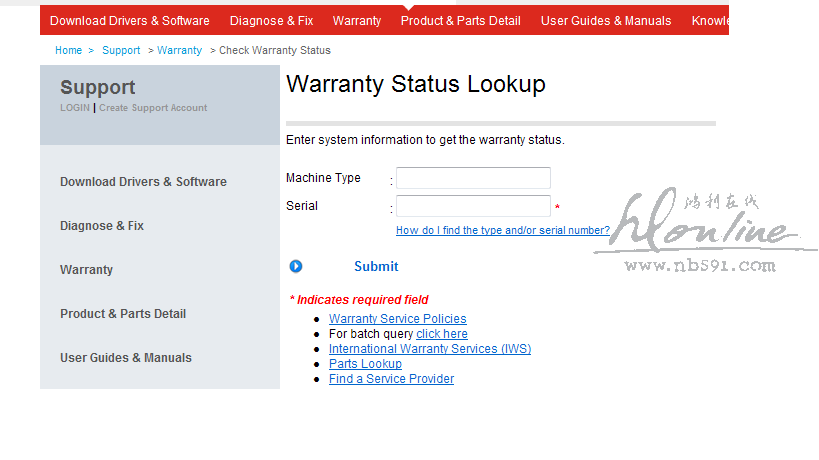Go to the Parts Lookup link
The height and width of the screenshot is (460, 819).
[x=365, y=364]
